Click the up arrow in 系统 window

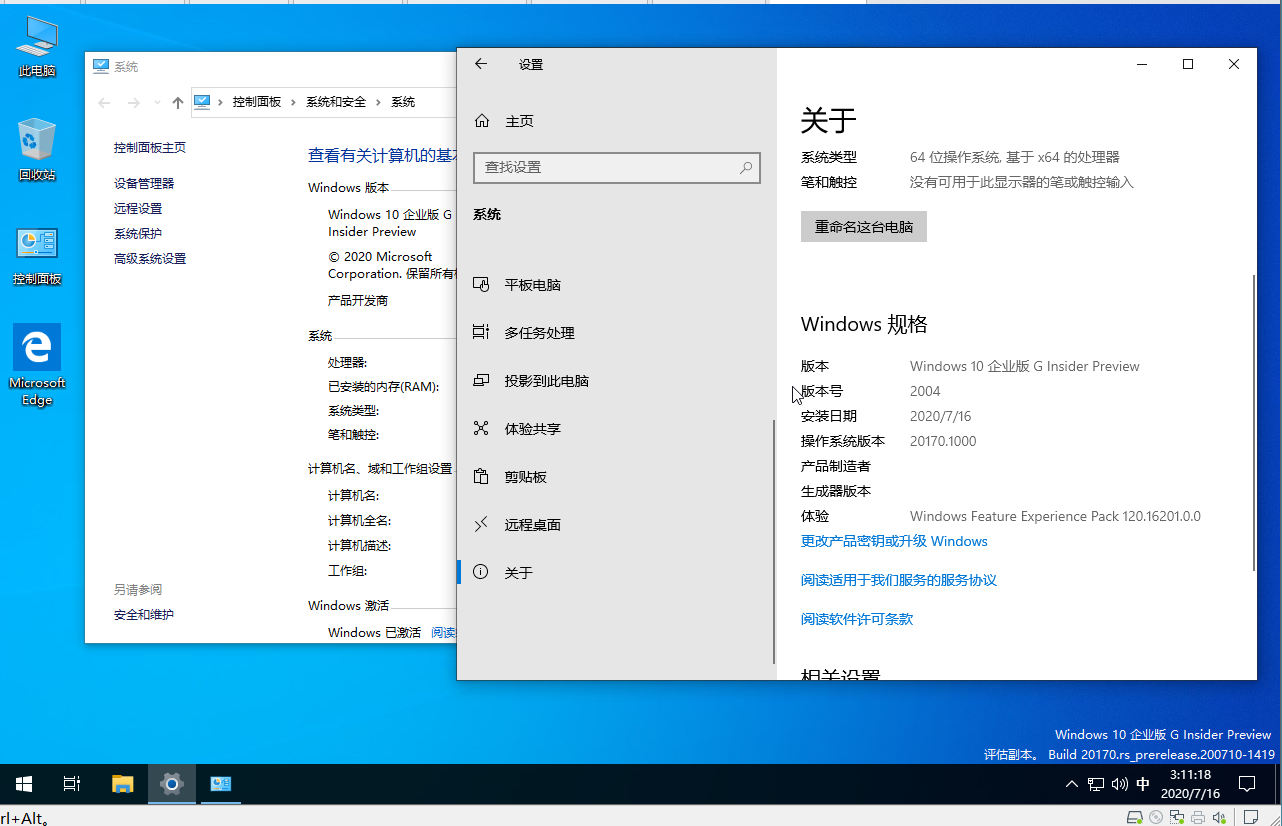(x=177, y=102)
